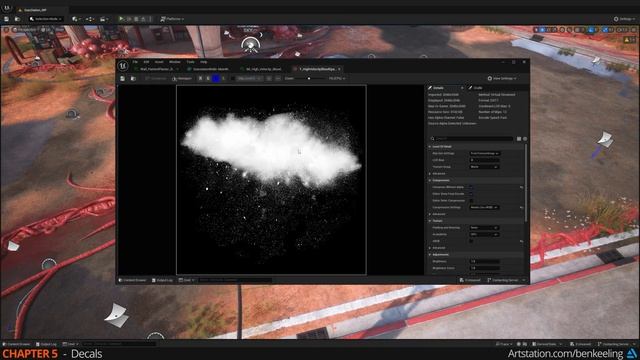Image resolution: width=640 pixels, height=360 pixels.
Task: Open the Window menu in texture editor
Action: pyautogui.click(x=175, y=62)
